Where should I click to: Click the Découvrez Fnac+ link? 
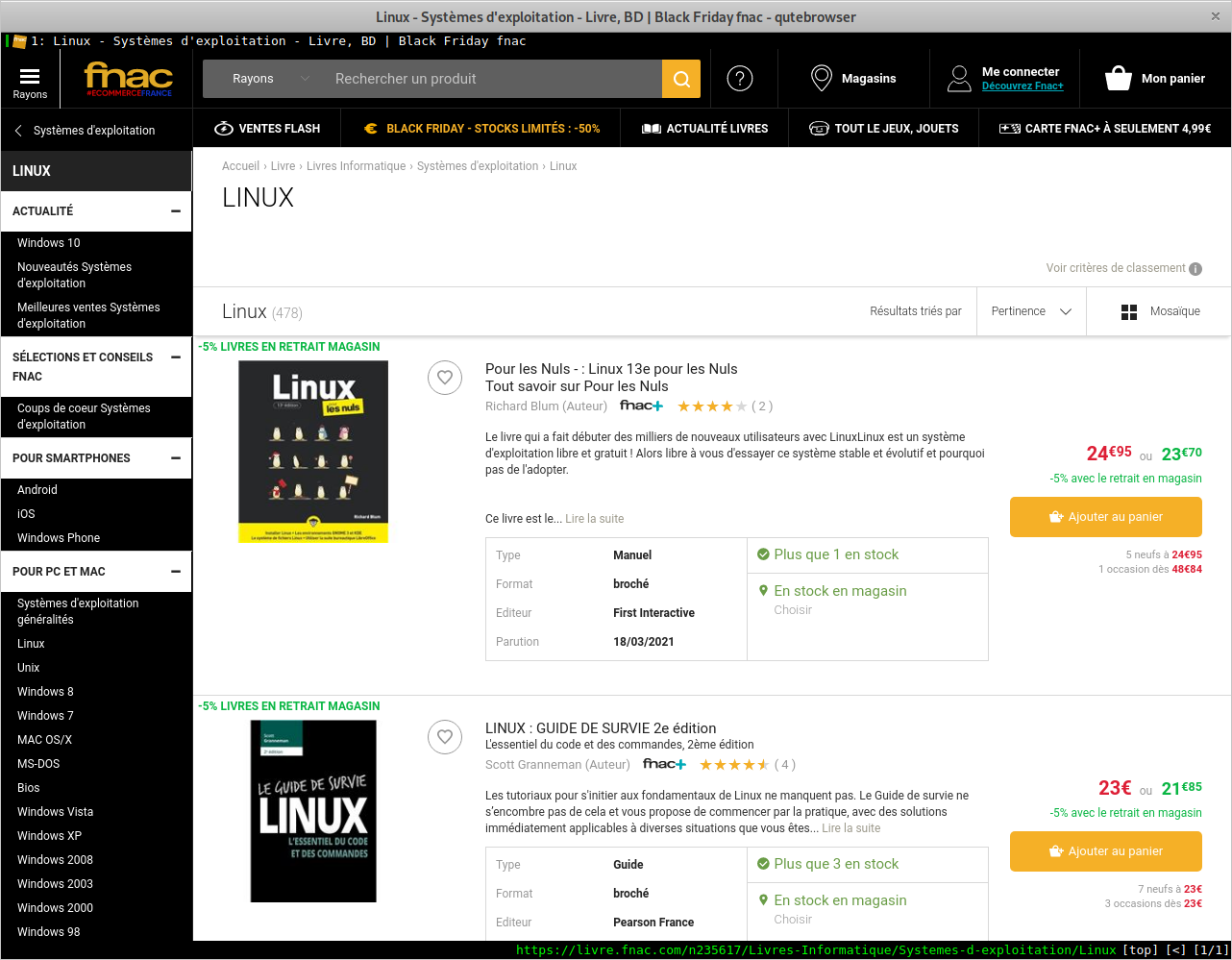coord(1023,86)
